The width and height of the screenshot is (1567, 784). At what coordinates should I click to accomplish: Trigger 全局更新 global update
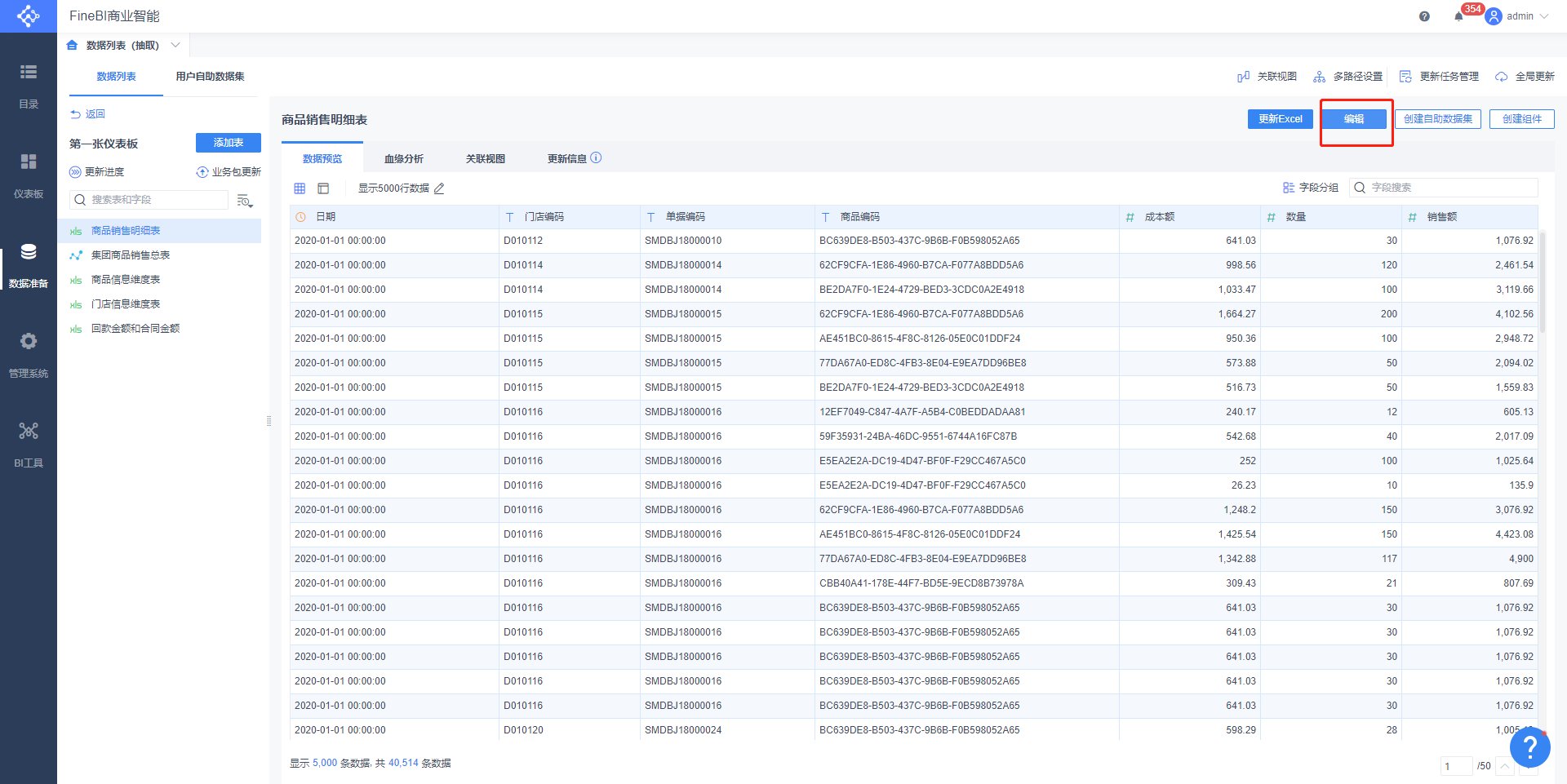click(x=1525, y=77)
